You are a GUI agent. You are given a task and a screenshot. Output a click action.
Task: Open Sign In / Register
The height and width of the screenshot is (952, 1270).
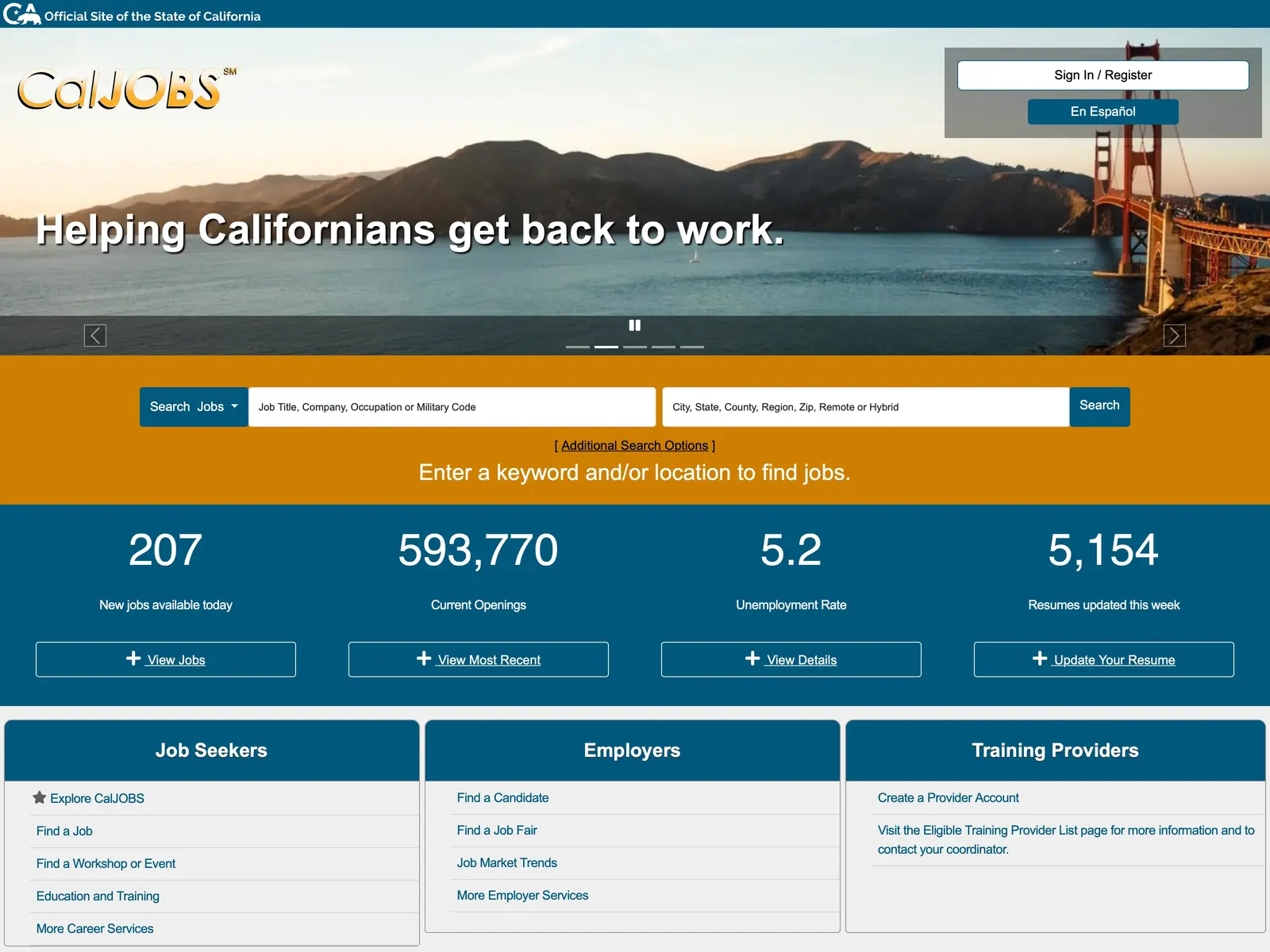1103,75
